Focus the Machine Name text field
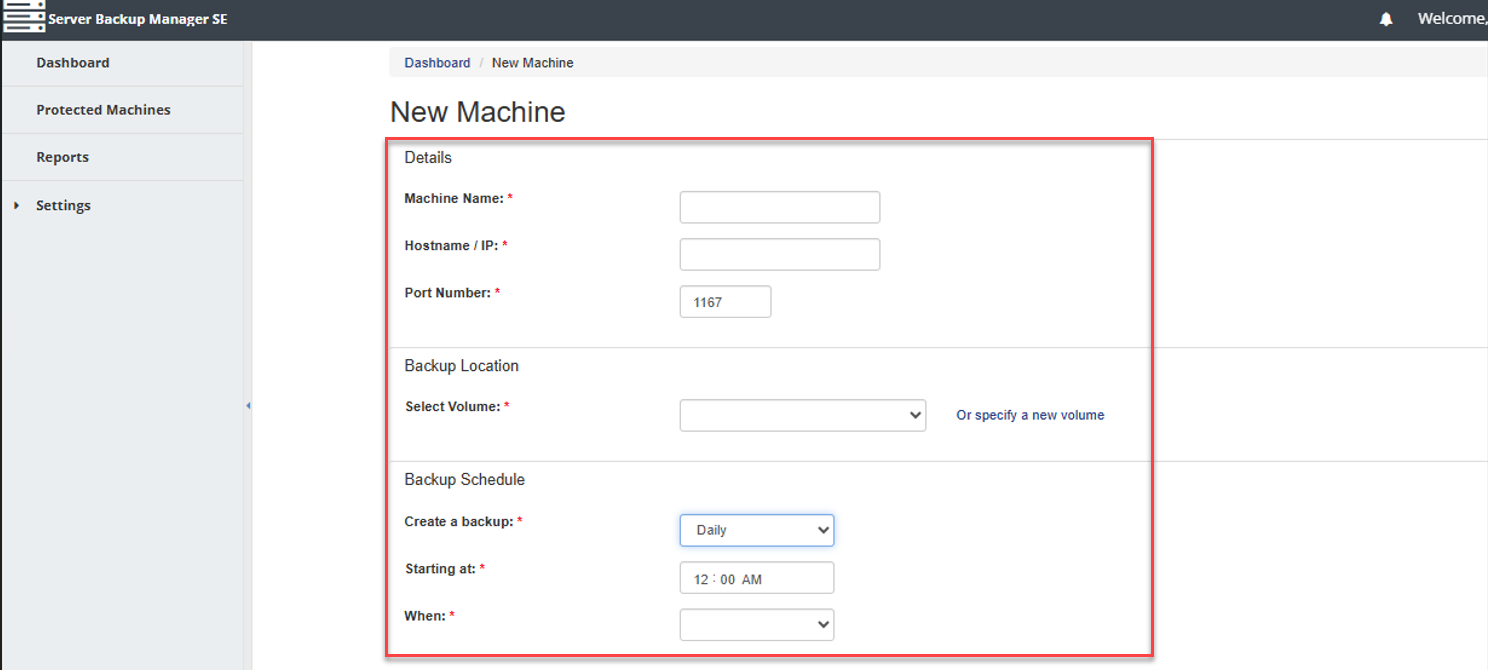The width and height of the screenshot is (1488, 670). [780, 207]
